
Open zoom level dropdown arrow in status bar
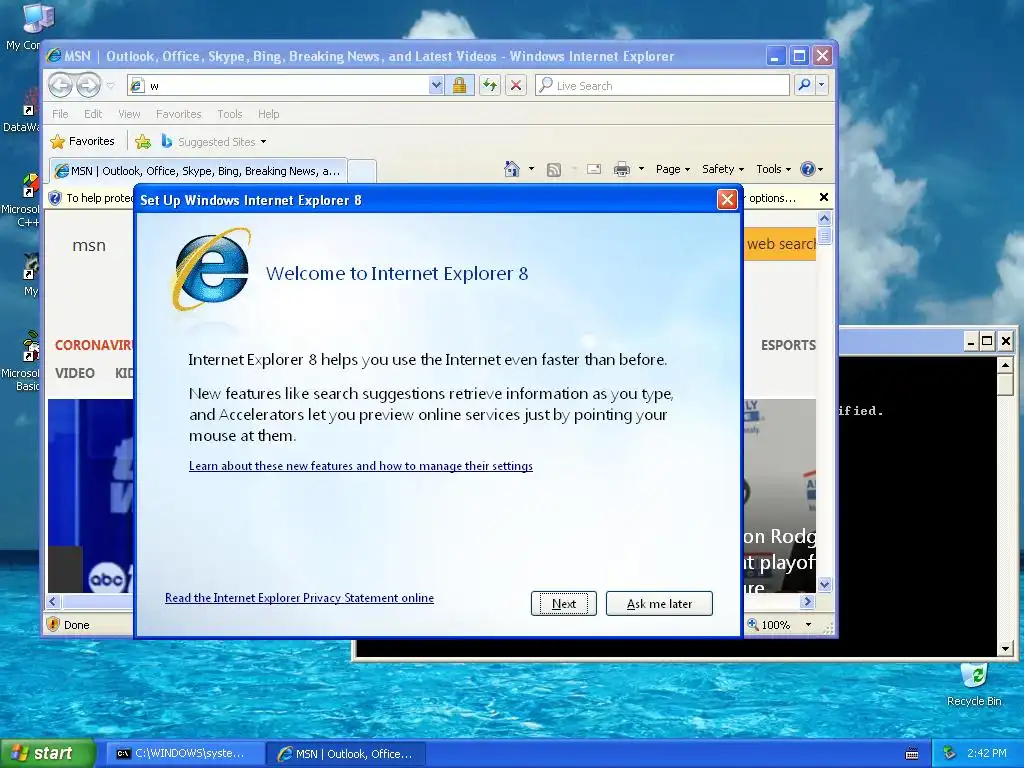click(808, 625)
